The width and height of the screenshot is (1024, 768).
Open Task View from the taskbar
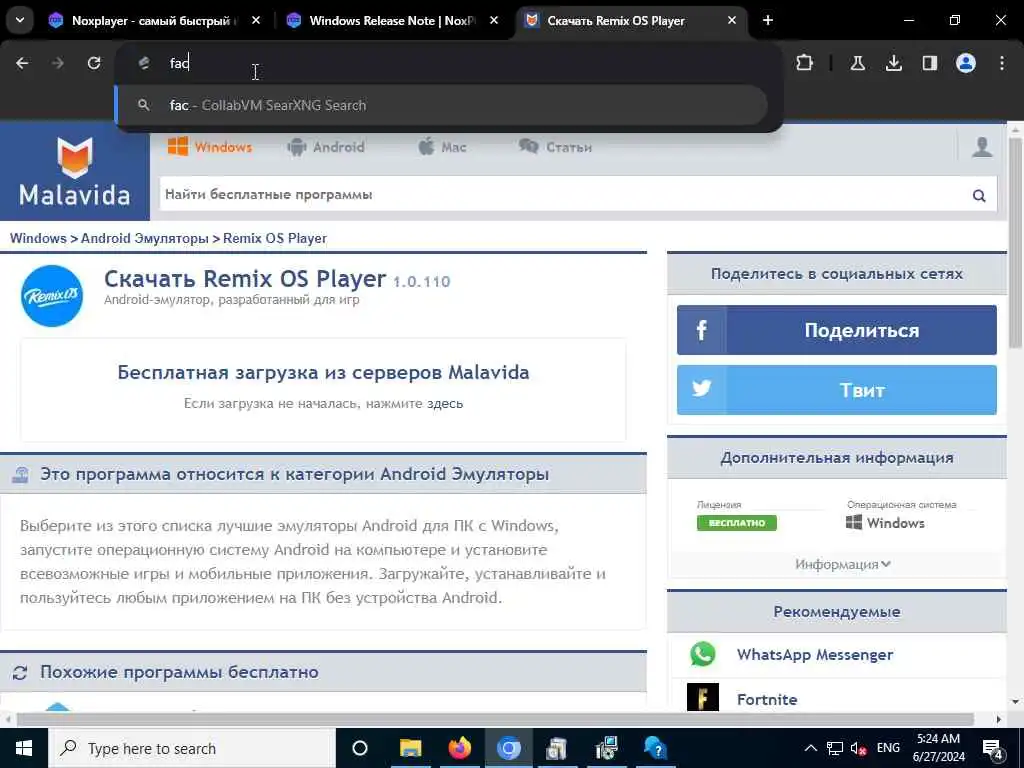tap(360, 748)
